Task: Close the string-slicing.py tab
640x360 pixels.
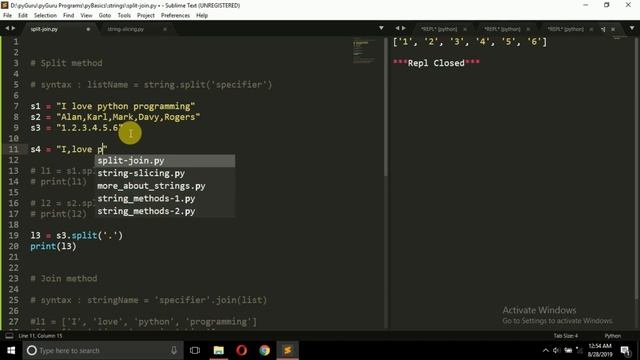Action: 165,29
